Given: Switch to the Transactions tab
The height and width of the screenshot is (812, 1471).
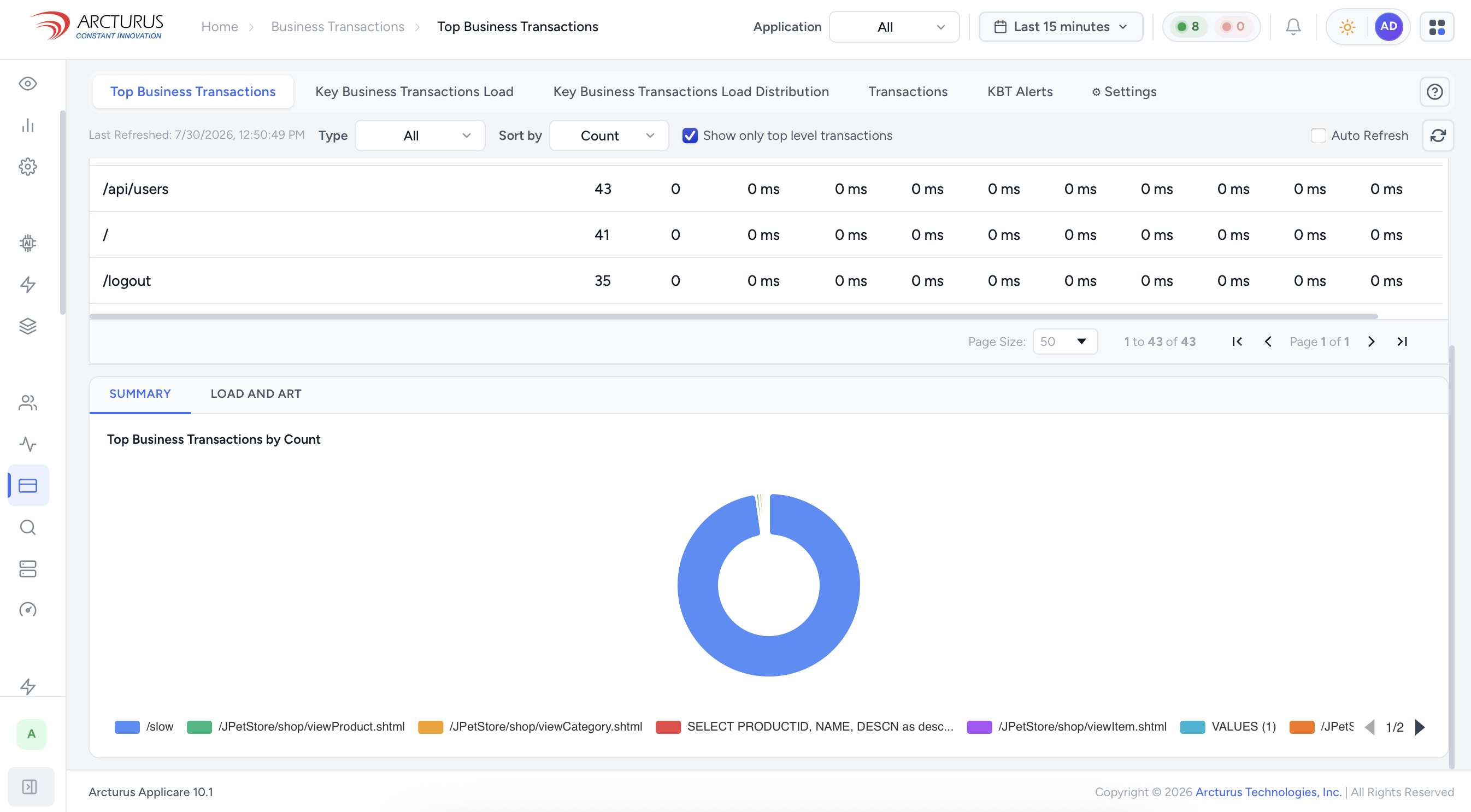Looking at the screenshot, I should click(x=908, y=92).
